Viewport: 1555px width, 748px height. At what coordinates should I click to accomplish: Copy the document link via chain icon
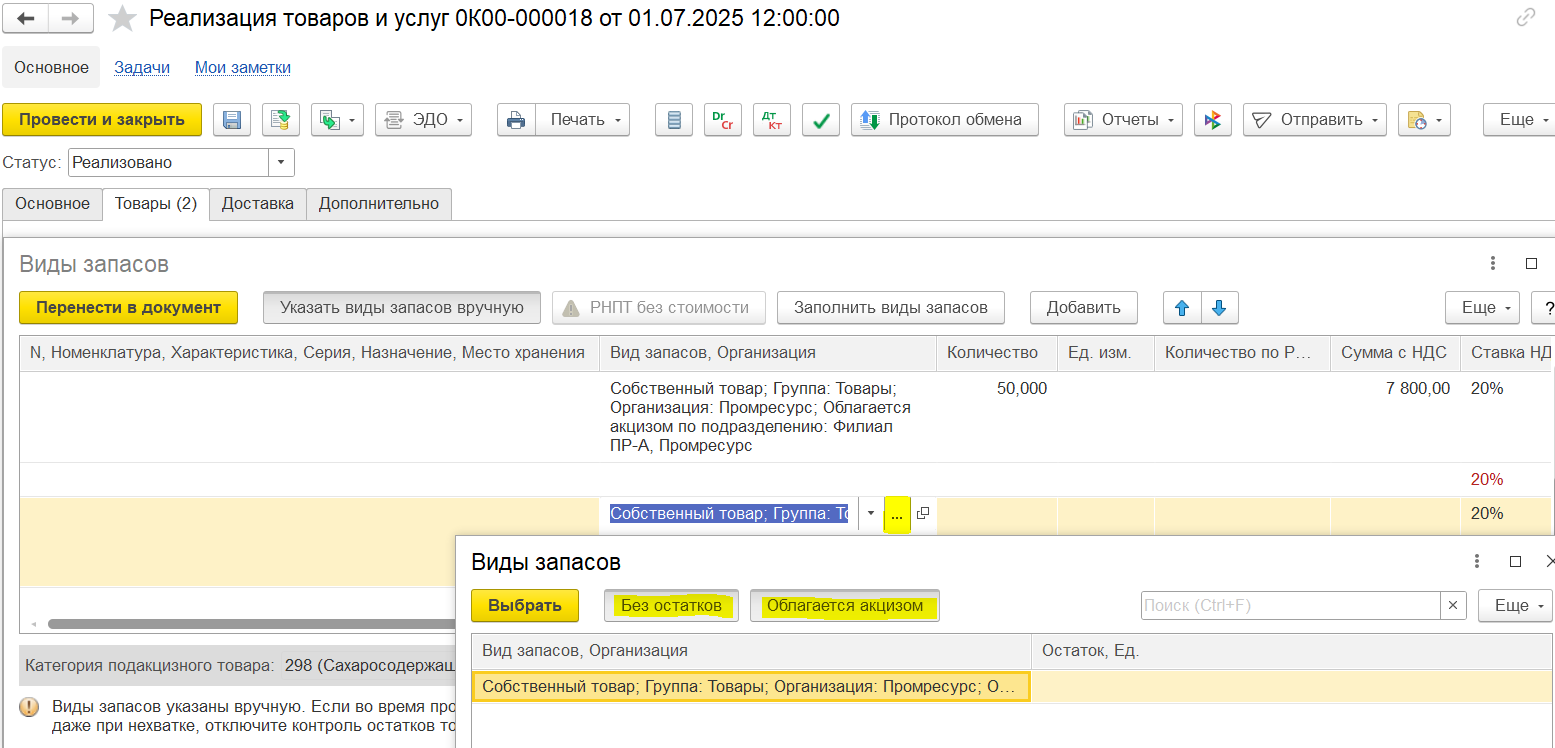click(x=1525, y=17)
